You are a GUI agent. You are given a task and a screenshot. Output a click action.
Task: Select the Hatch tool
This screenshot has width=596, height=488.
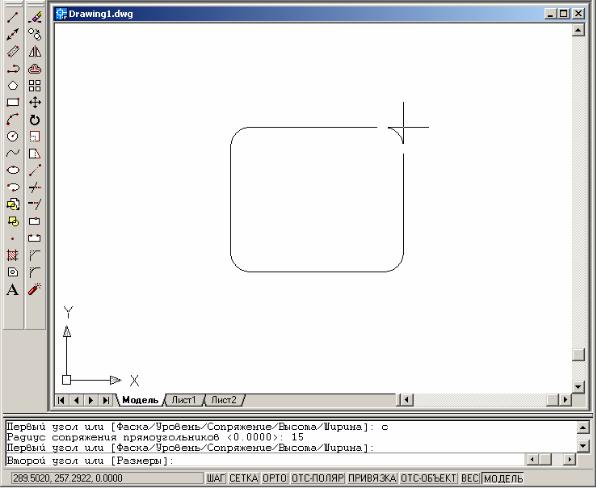tap(13, 255)
